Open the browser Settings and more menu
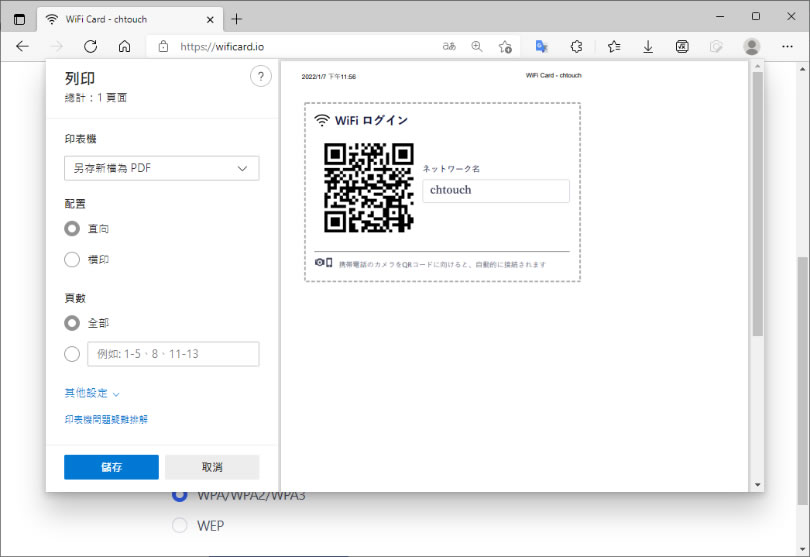 pos(787,47)
